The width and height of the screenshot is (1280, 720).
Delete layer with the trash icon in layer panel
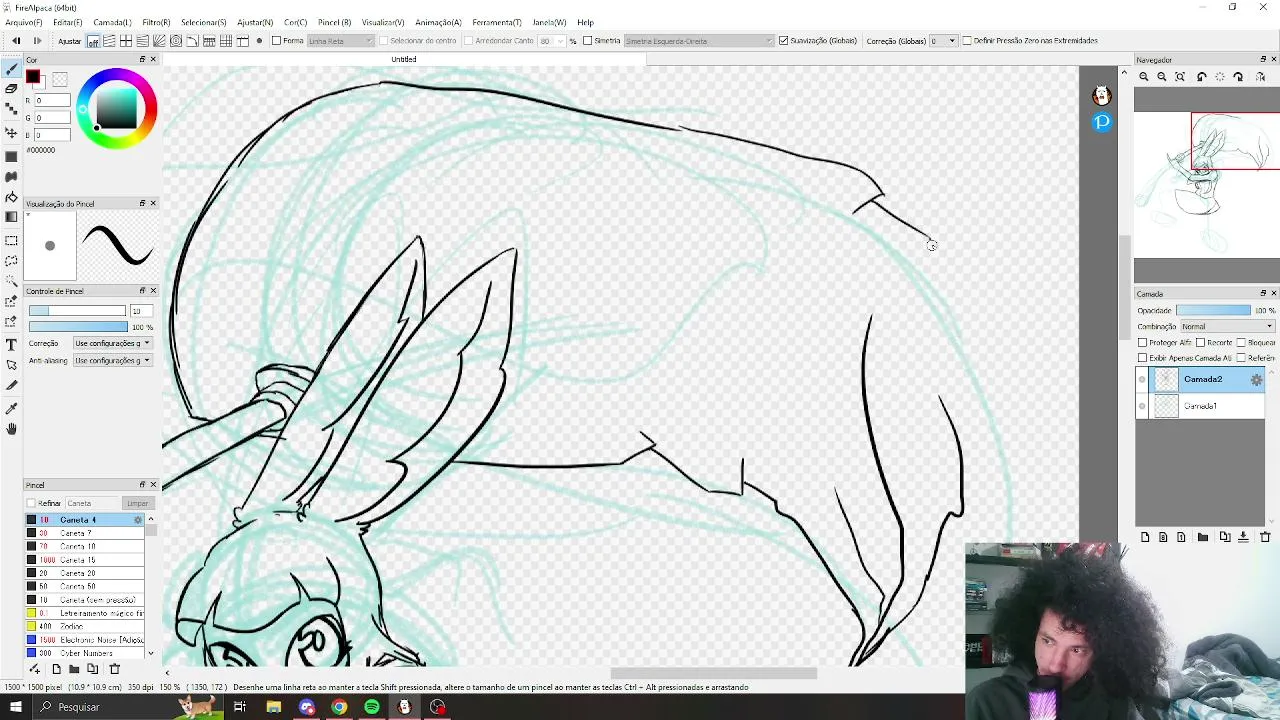(1265, 537)
